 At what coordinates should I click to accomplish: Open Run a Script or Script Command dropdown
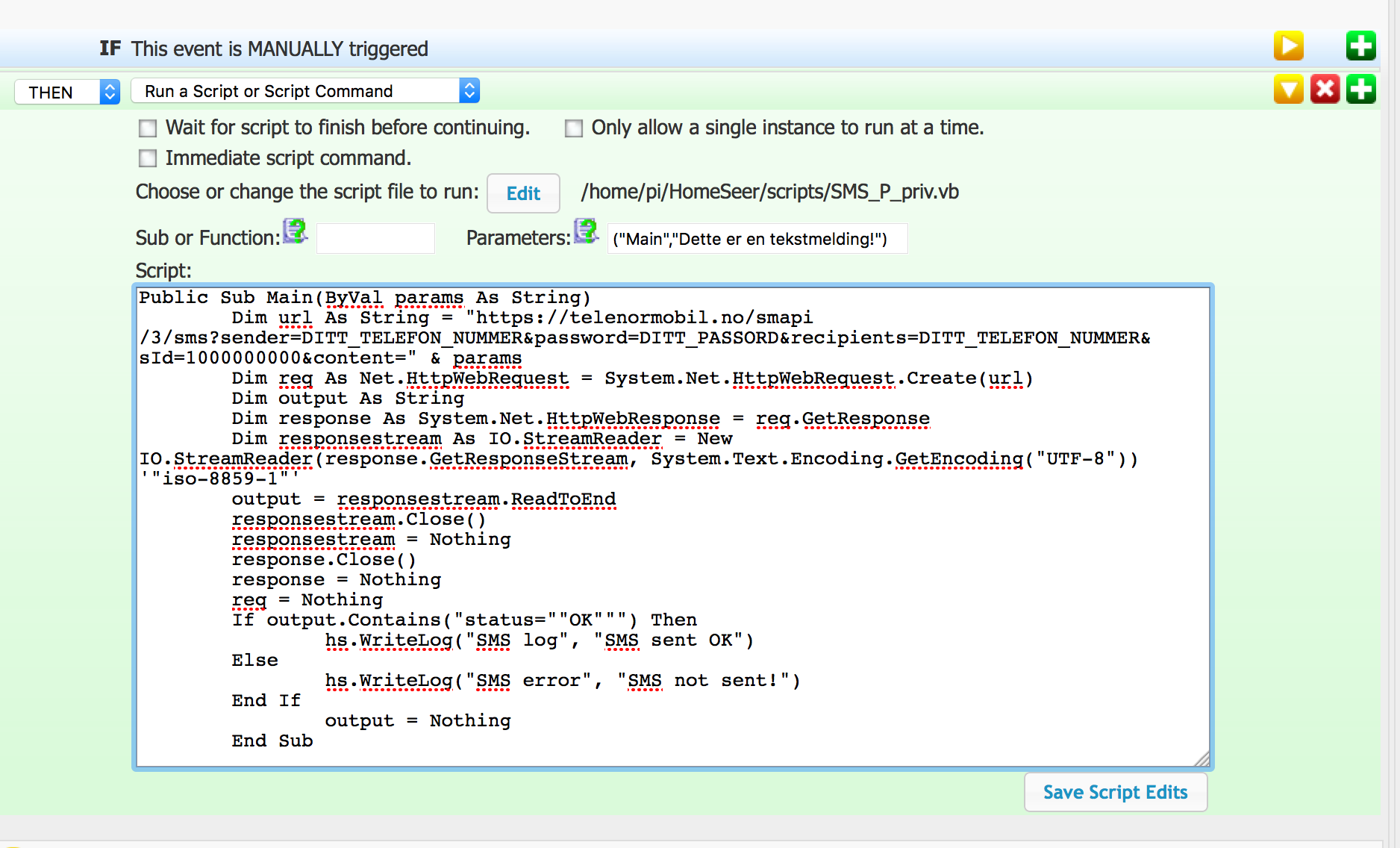(x=305, y=91)
